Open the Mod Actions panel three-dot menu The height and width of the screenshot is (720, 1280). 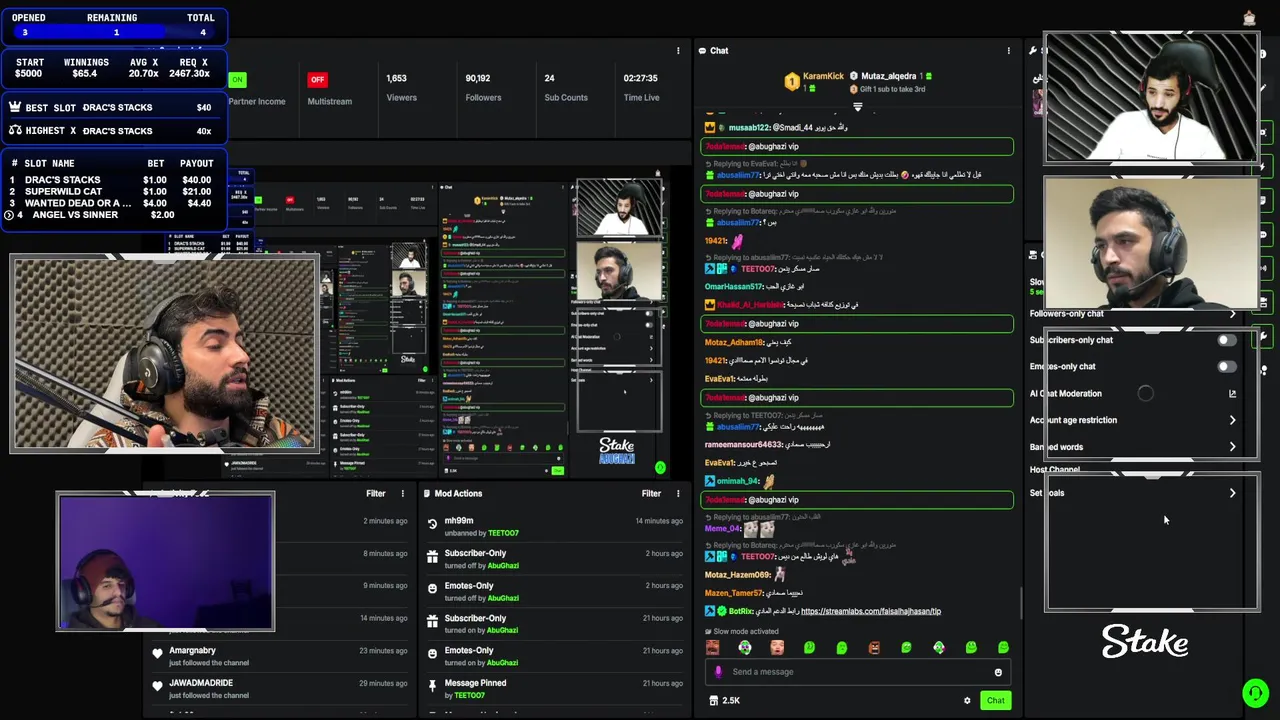pos(678,493)
